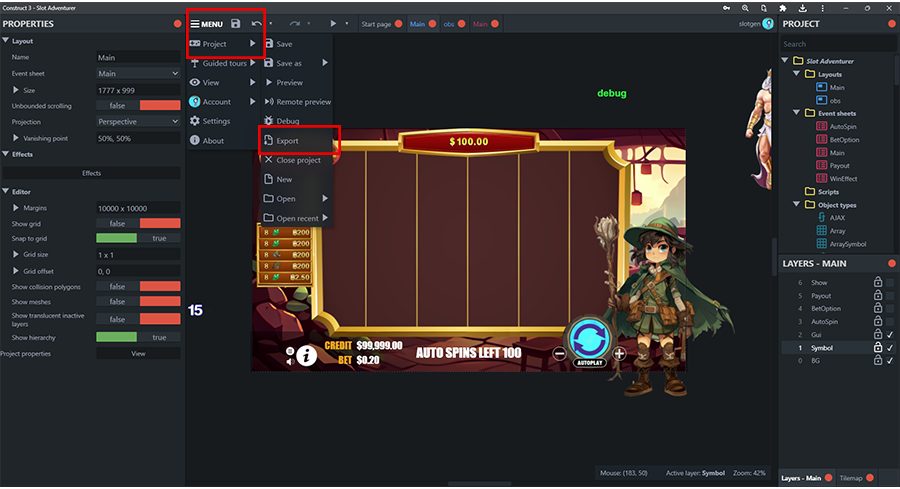Switch to the Tilemap panel tab
The width and height of the screenshot is (900, 489).
pos(851,478)
